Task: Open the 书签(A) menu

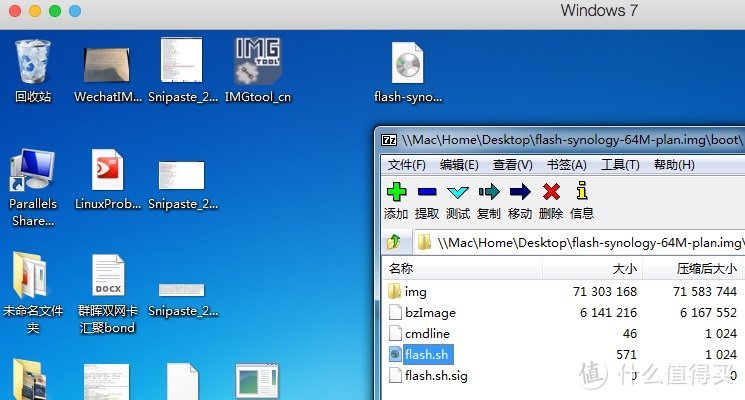Action: coord(566,165)
